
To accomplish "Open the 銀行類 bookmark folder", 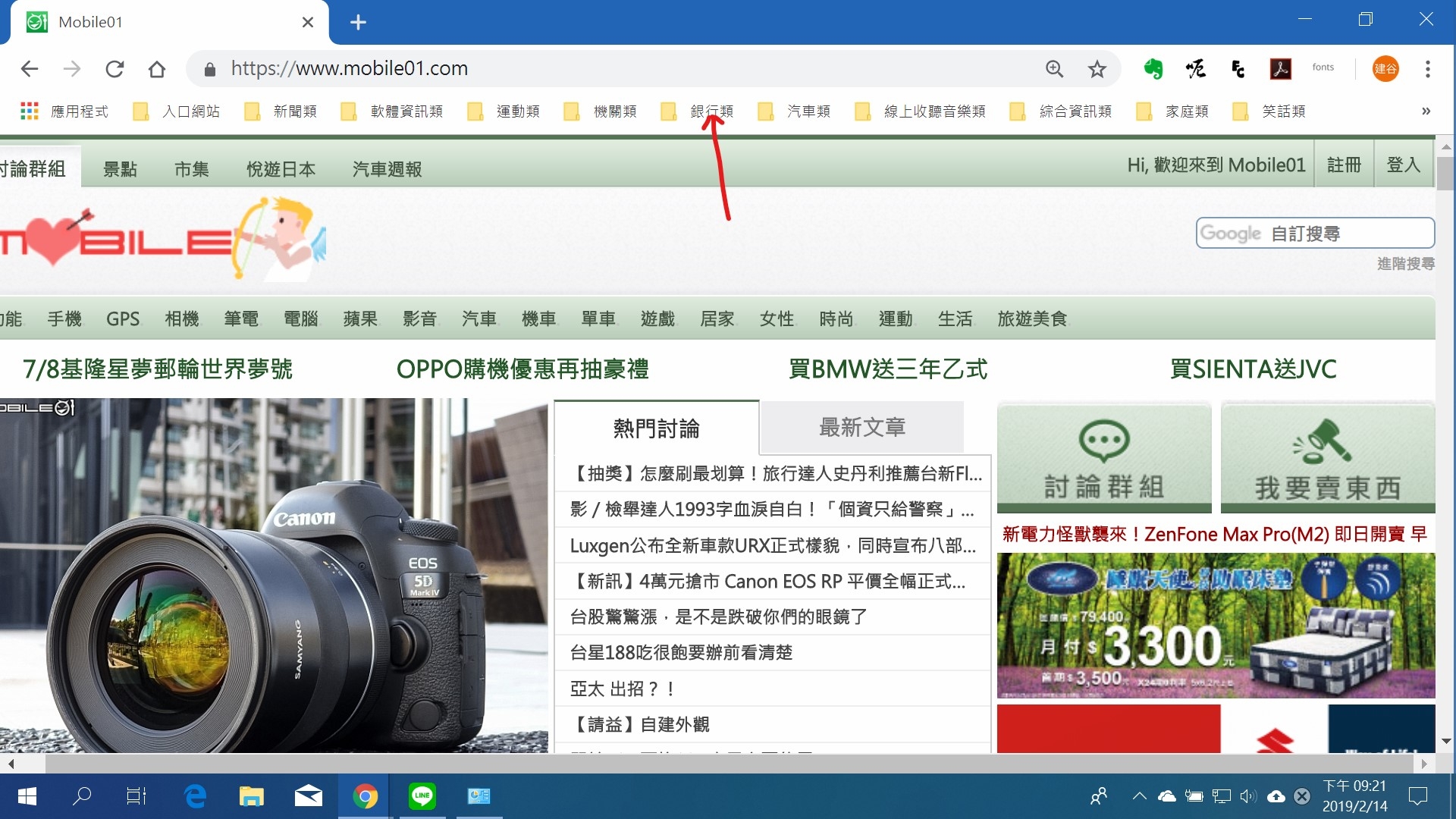I will click(697, 111).
